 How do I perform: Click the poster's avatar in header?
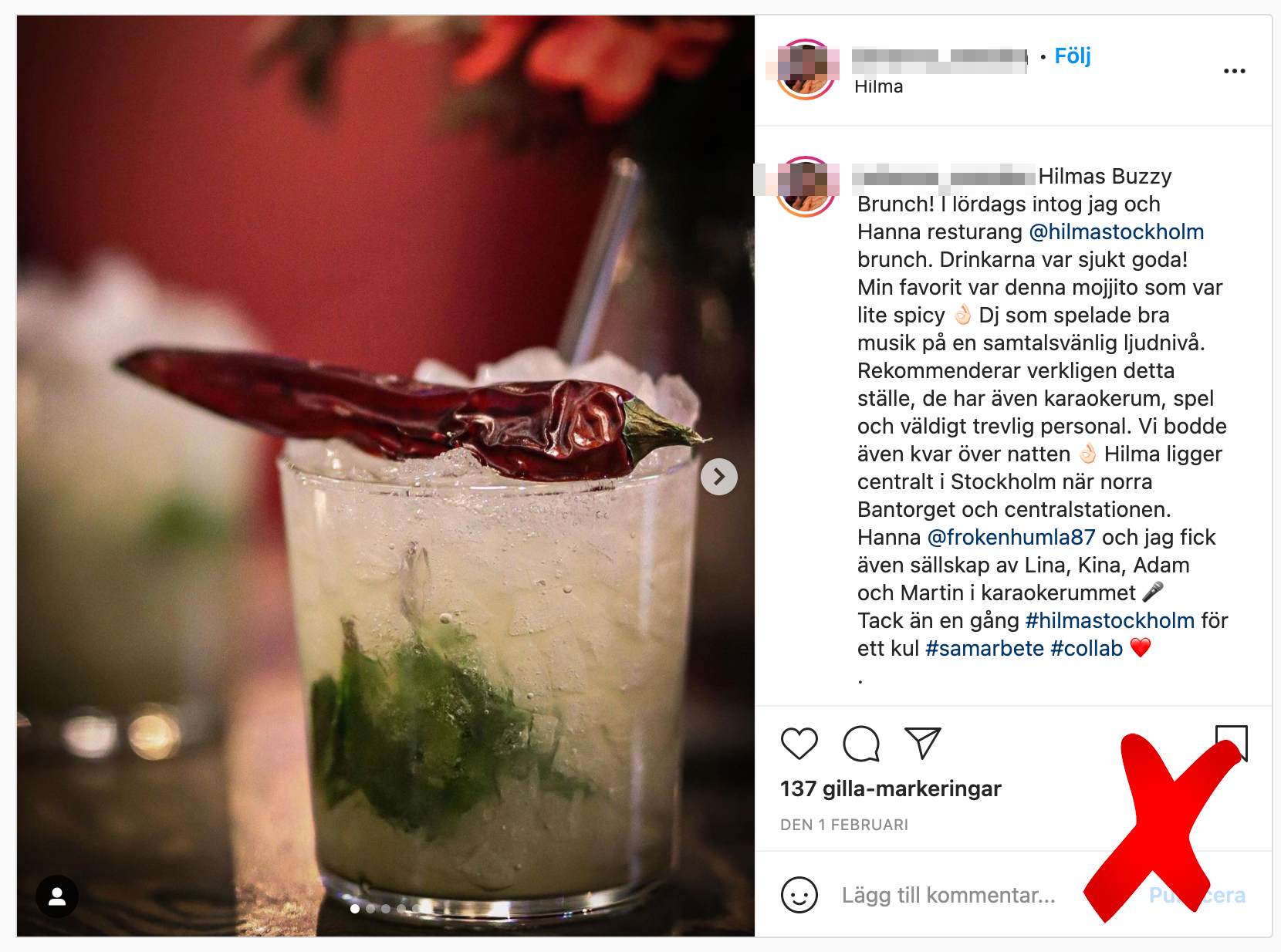coord(806,69)
